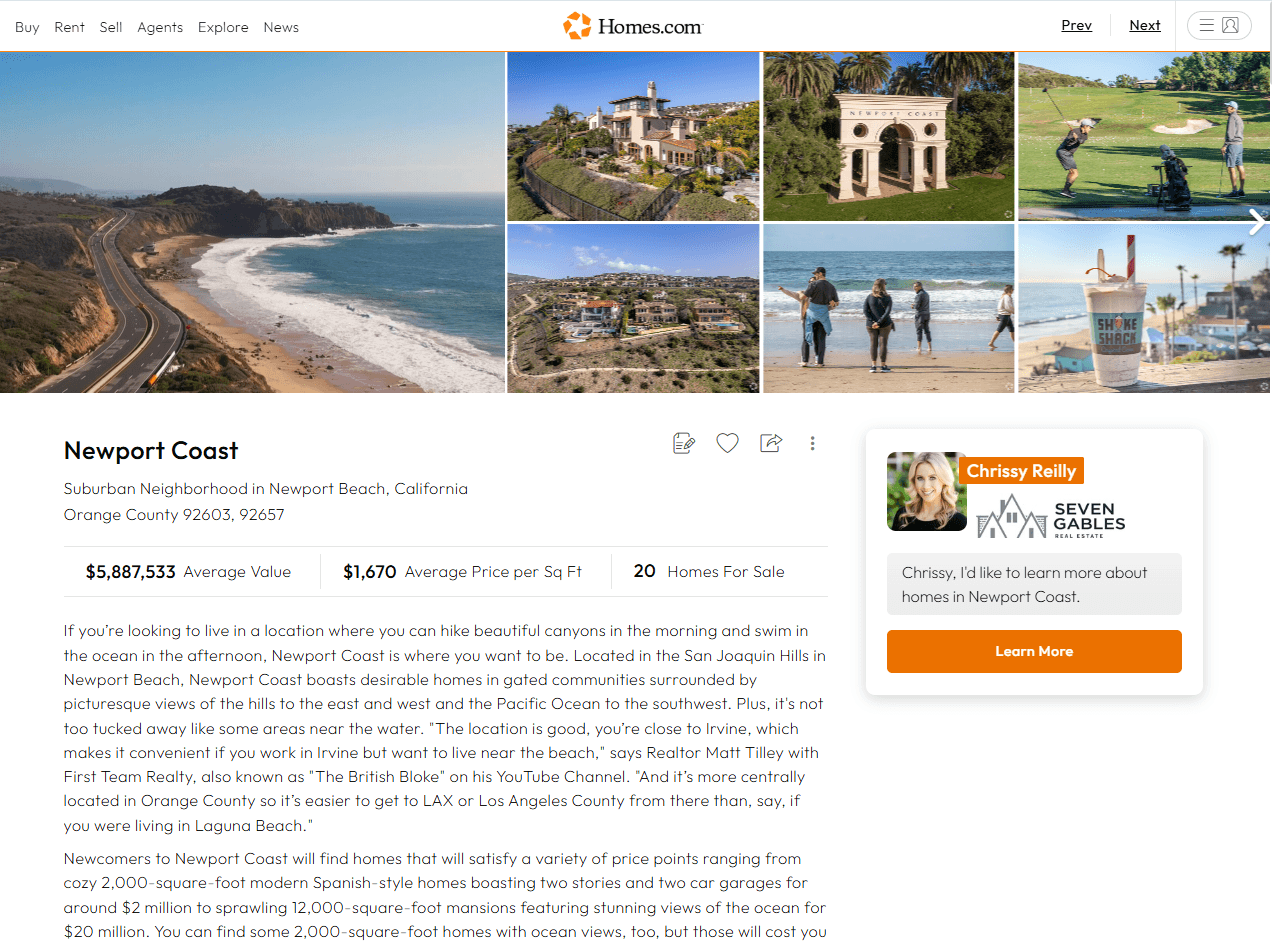Open the Explore menu
The width and height of the screenshot is (1272, 946).
tap(223, 27)
